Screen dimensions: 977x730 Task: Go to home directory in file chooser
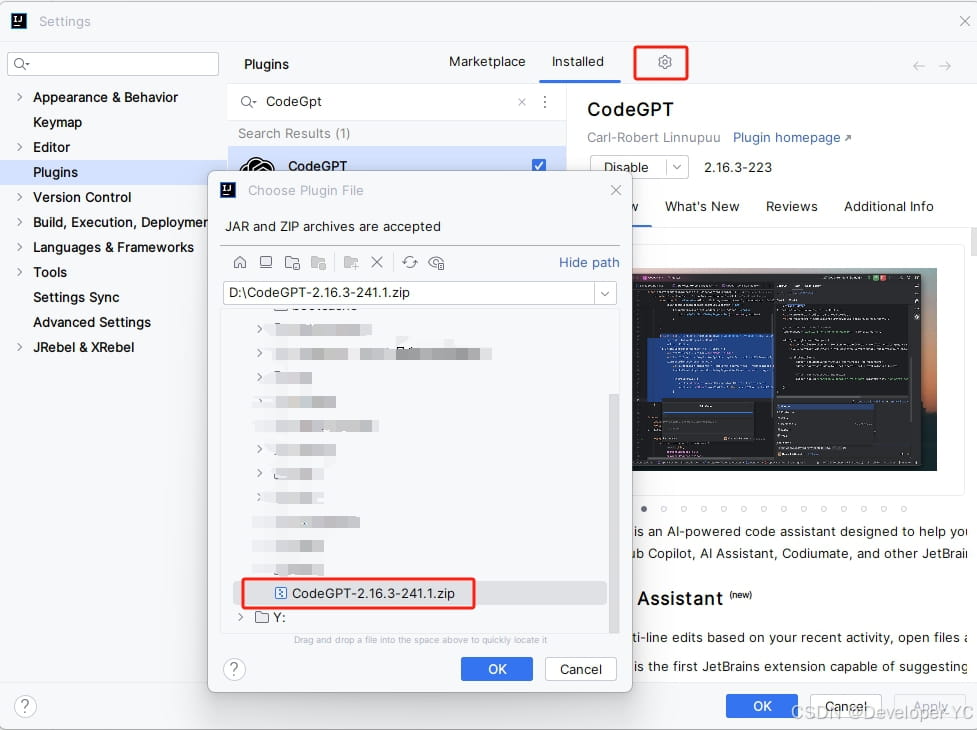coord(240,262)
